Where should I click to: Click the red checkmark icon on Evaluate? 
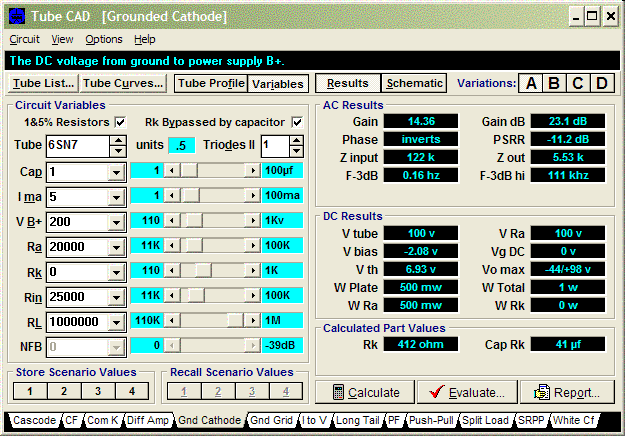[x=437, y=392]
